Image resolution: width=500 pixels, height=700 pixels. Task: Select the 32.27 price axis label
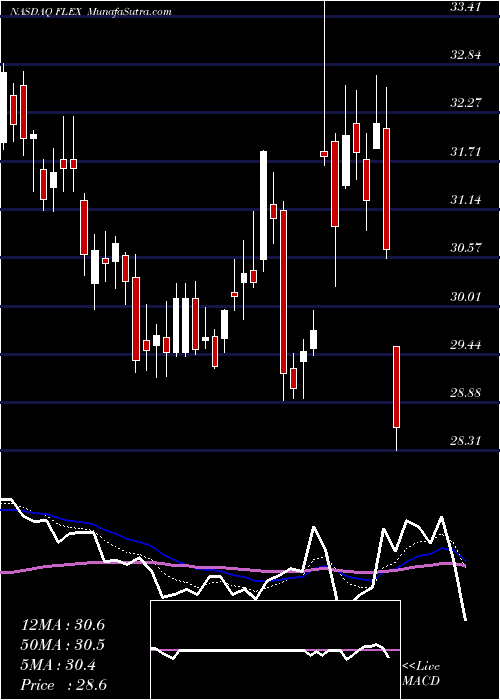466,103
